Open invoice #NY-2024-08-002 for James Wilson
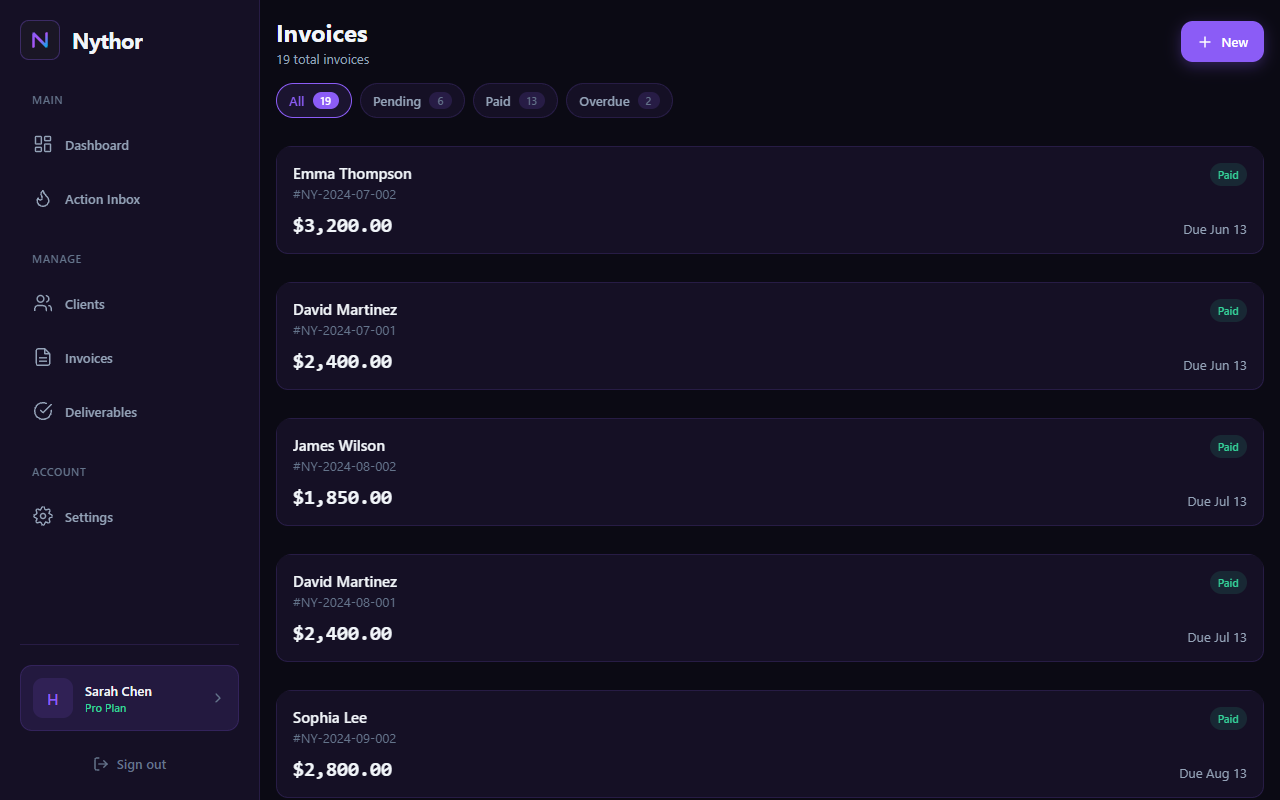The height and width of the screenshot is (800, 1280). tap(769, 472)
